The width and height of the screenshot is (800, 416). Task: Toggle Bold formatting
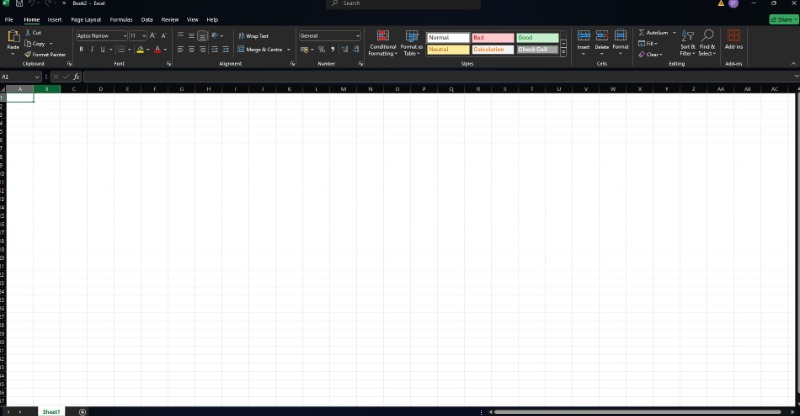81,49
